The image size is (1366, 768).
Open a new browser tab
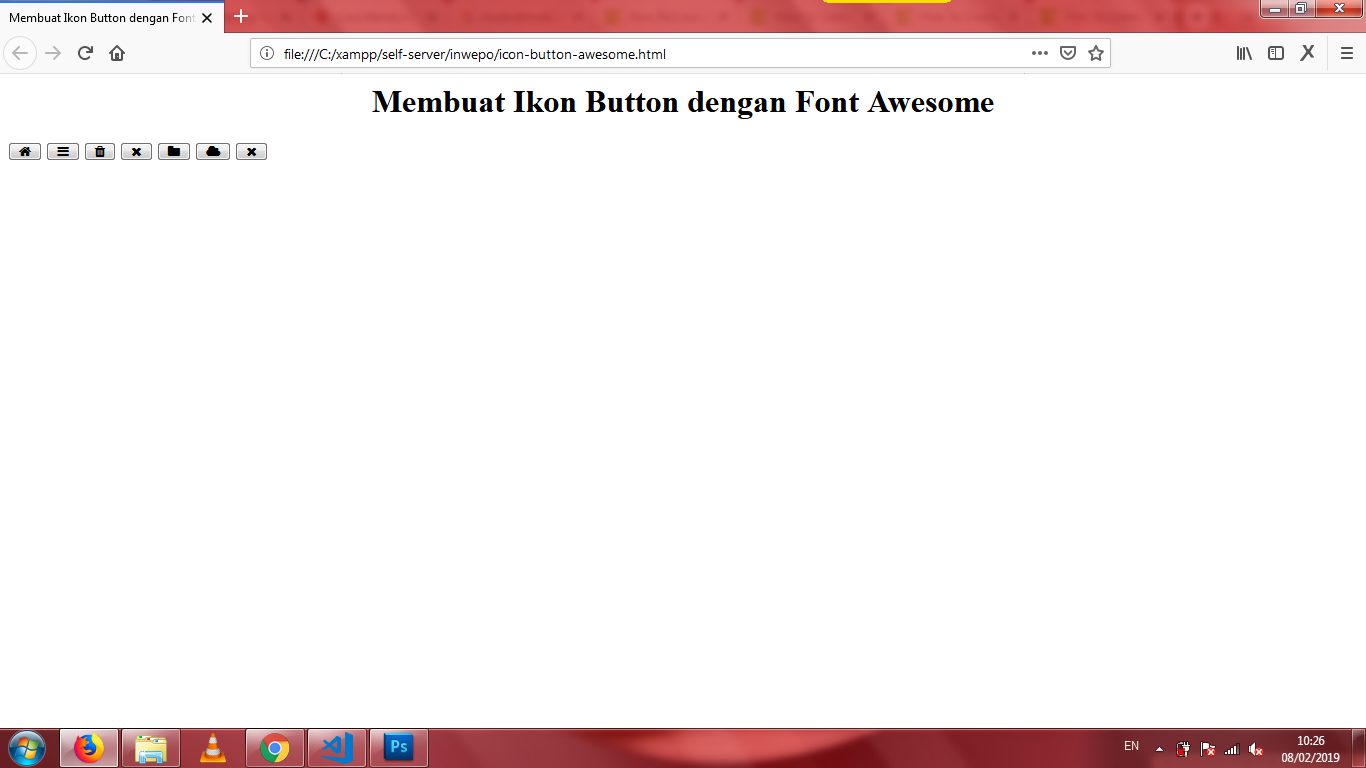click(239, 17)
